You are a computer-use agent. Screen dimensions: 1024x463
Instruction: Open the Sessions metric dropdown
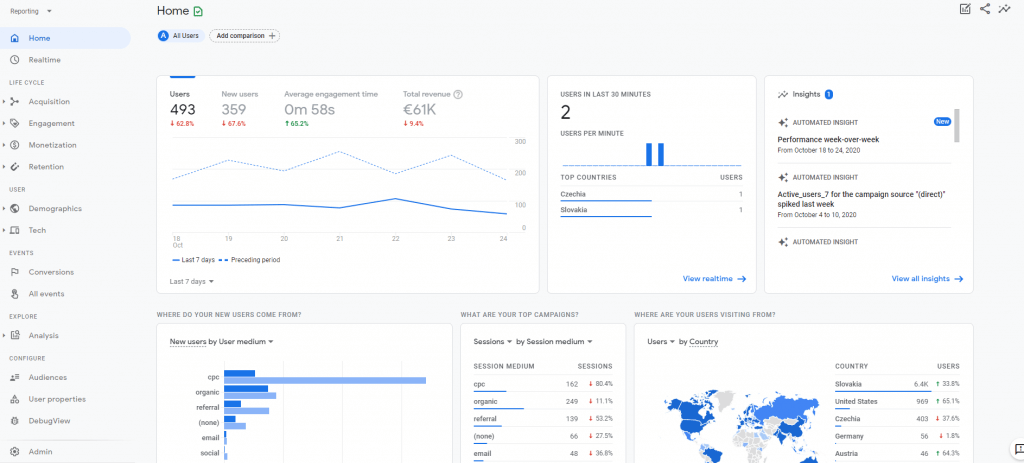coord(492,342)
